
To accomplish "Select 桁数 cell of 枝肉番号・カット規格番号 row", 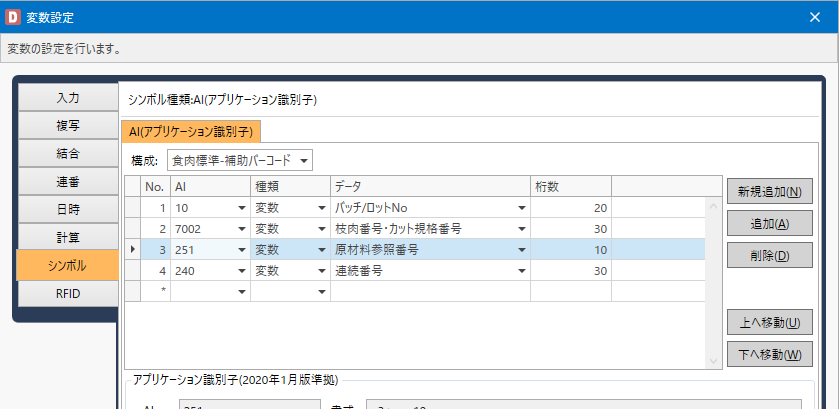I will (570, 229).
